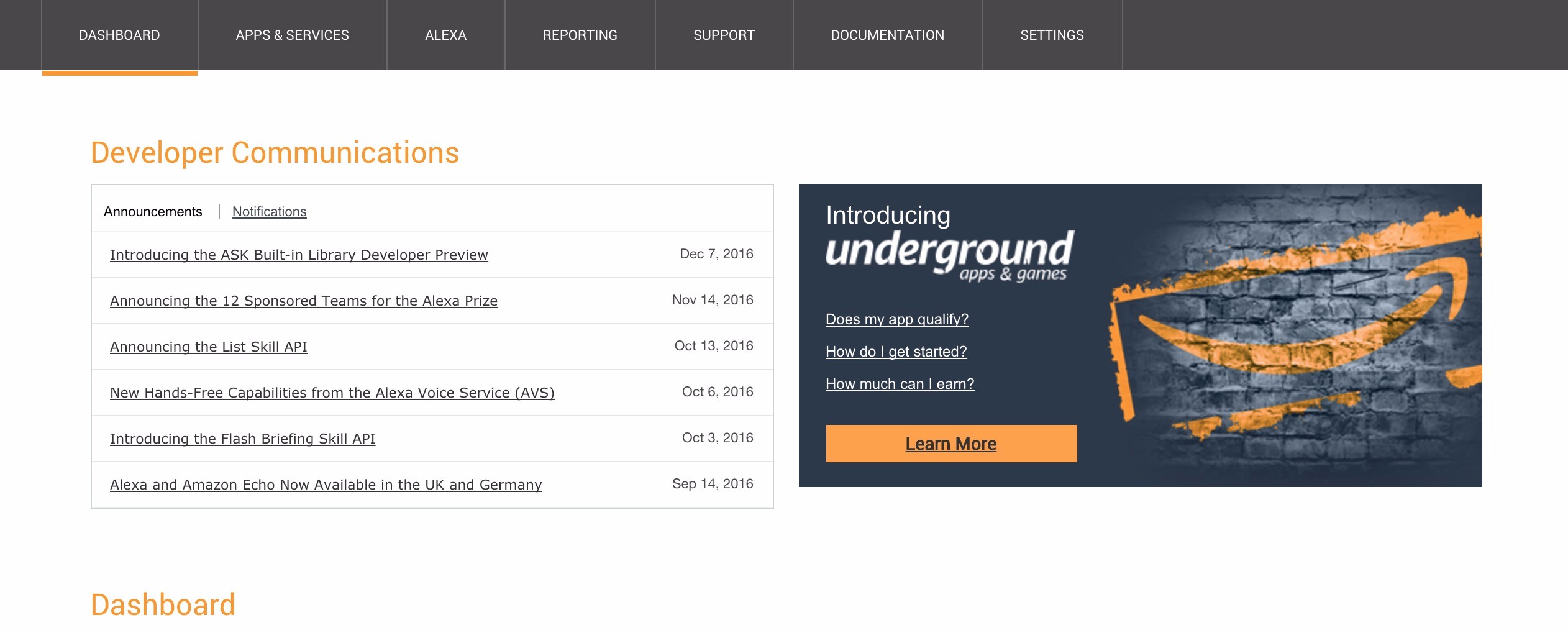The height and width of the screenshot is (633, 1568).
Task: Open New Hands-Free Capabilities AVS announcement
Action: pyautogui.click(x=332, y=393)
